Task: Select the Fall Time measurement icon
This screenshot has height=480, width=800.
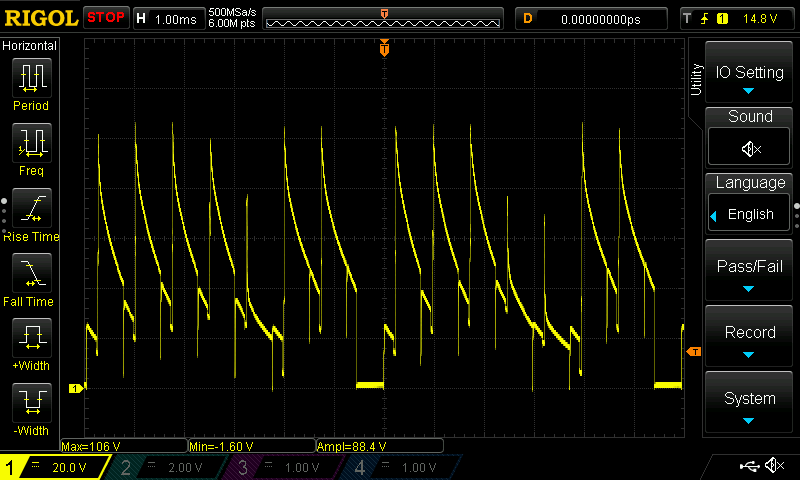Action: [x=32, y=273]
